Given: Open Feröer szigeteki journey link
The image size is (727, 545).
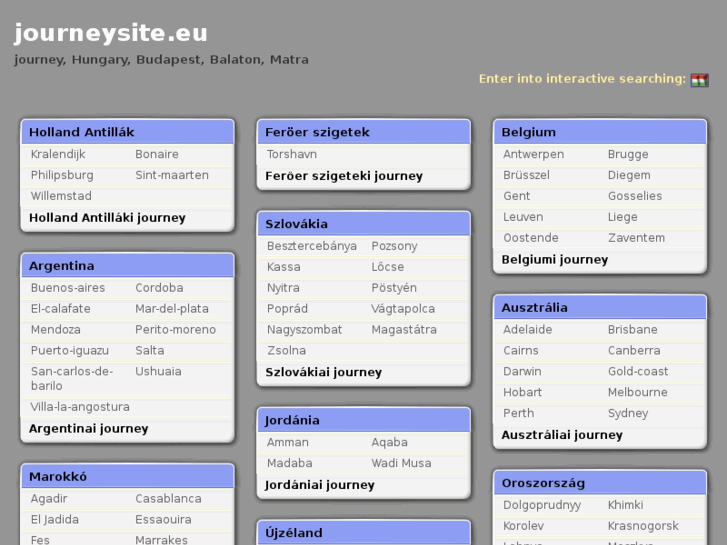Looking at the screenshot, I should 344,176.
